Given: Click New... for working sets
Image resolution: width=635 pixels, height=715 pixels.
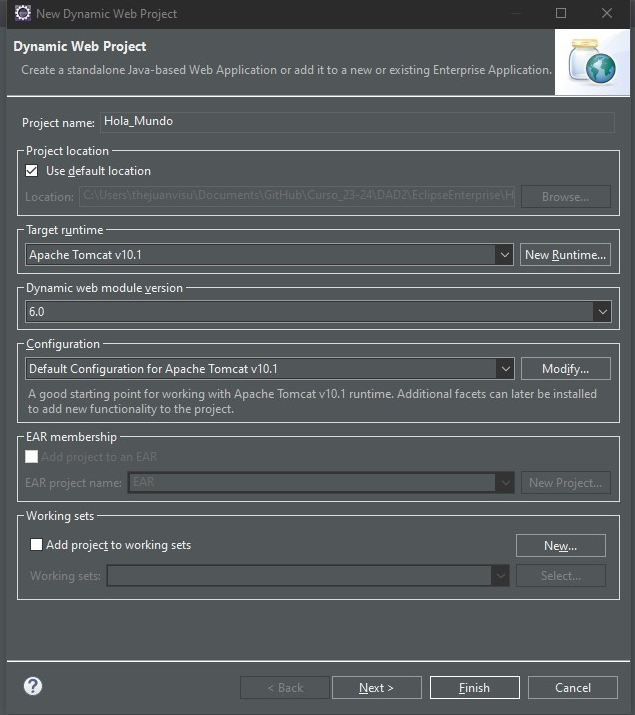Looking at the screenshot, I should pyautogui.click(x=560, y=545).
